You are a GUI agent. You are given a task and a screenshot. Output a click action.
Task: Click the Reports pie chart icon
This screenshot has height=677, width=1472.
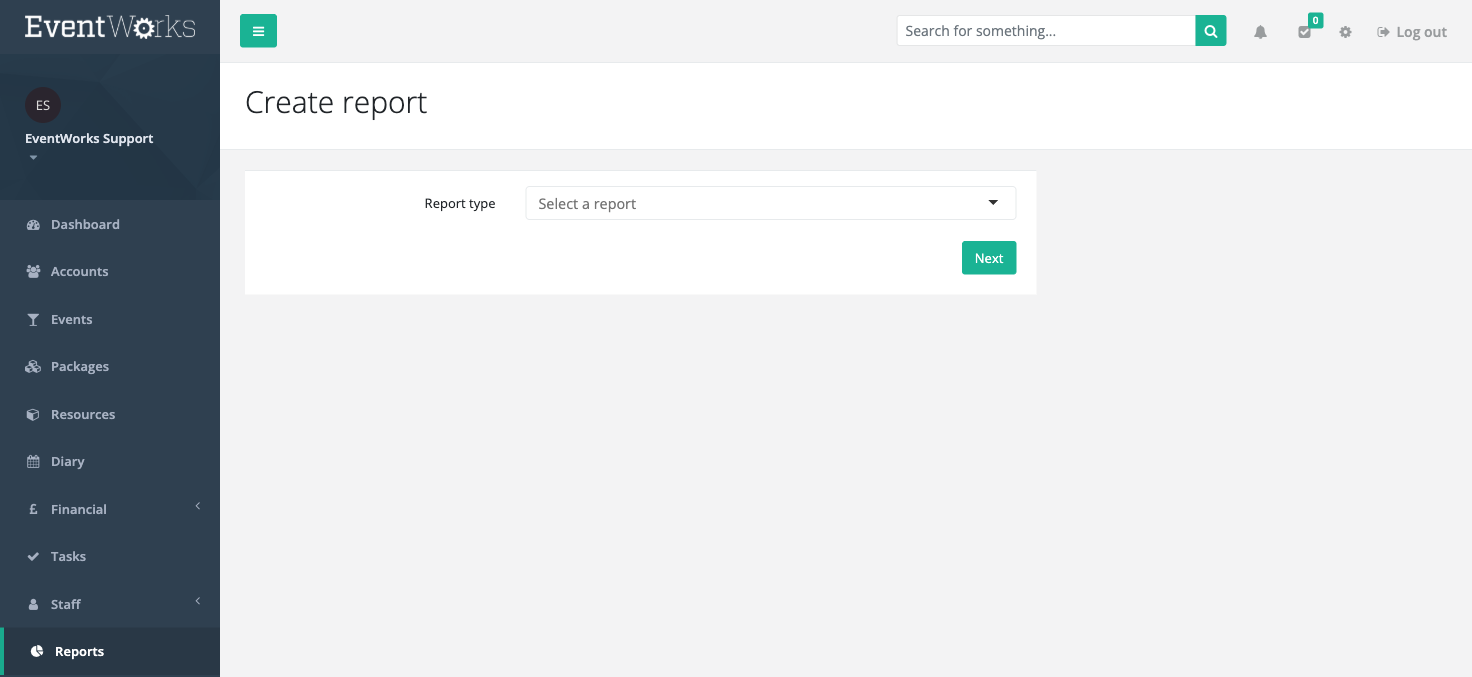(37, 652)
